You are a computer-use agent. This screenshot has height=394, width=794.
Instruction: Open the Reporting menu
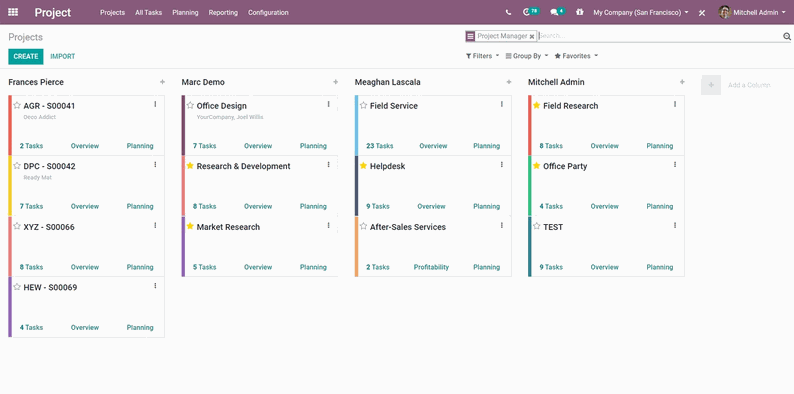(x=223, y=13)
